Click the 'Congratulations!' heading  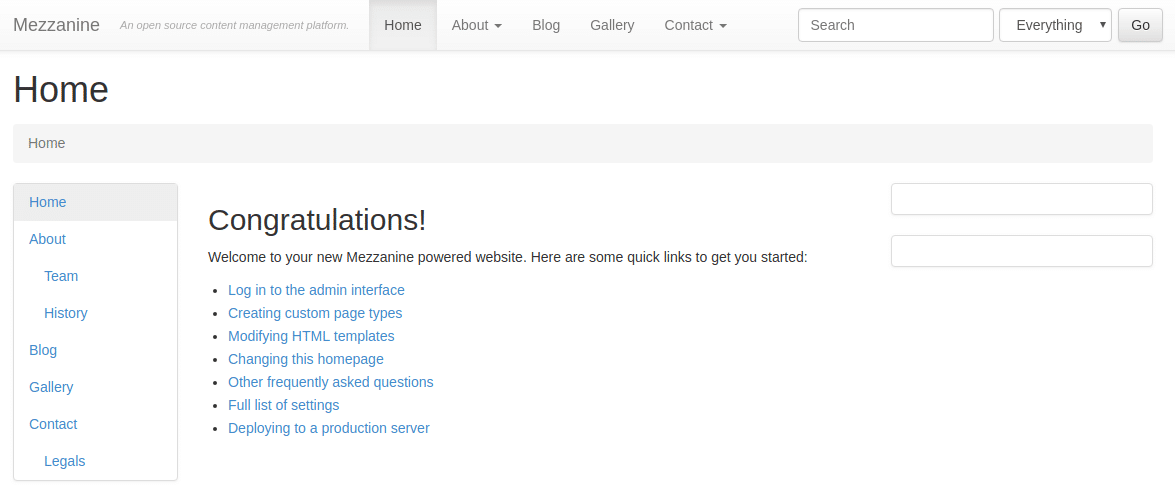click(x=317, y=220)
